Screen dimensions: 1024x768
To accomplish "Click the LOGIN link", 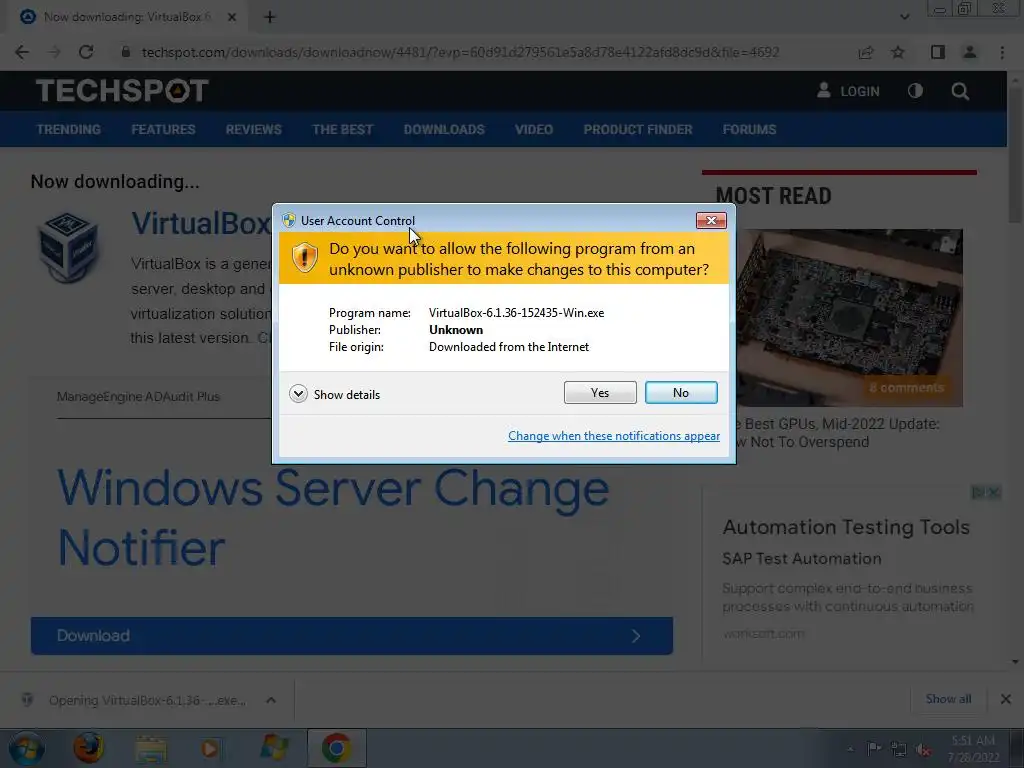I will coord(848,91).
